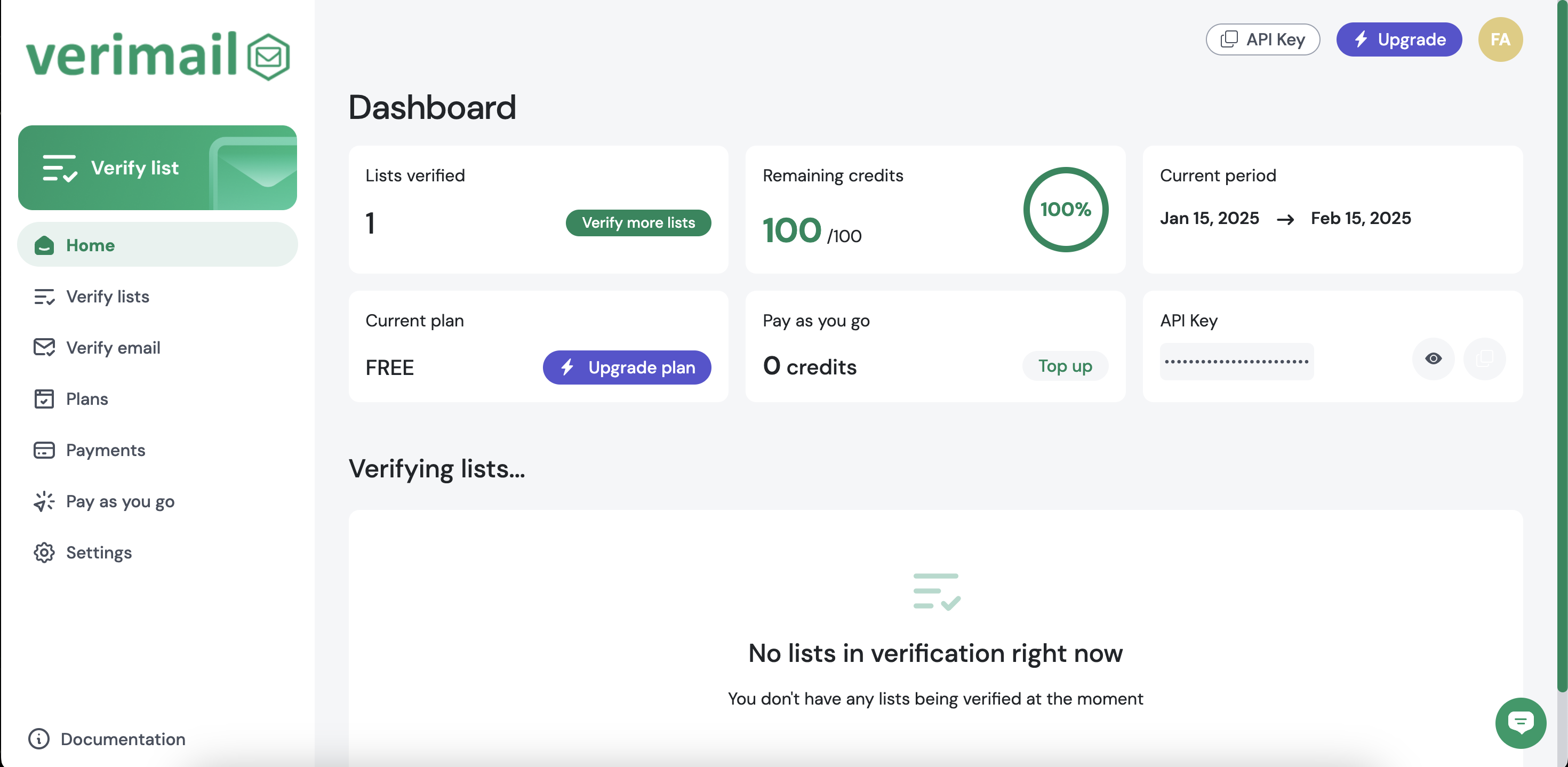Click Top up for pay-as-you-go credits
Viewport: 1568px width, 767px height.
click(x=1065, y=366)
